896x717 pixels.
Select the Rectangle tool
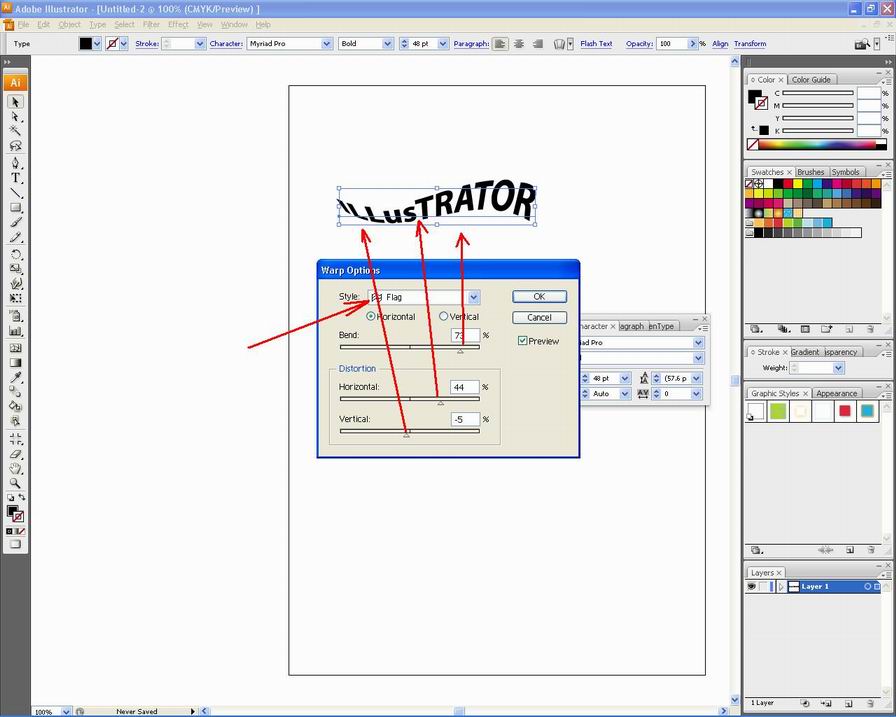[15, 207]
